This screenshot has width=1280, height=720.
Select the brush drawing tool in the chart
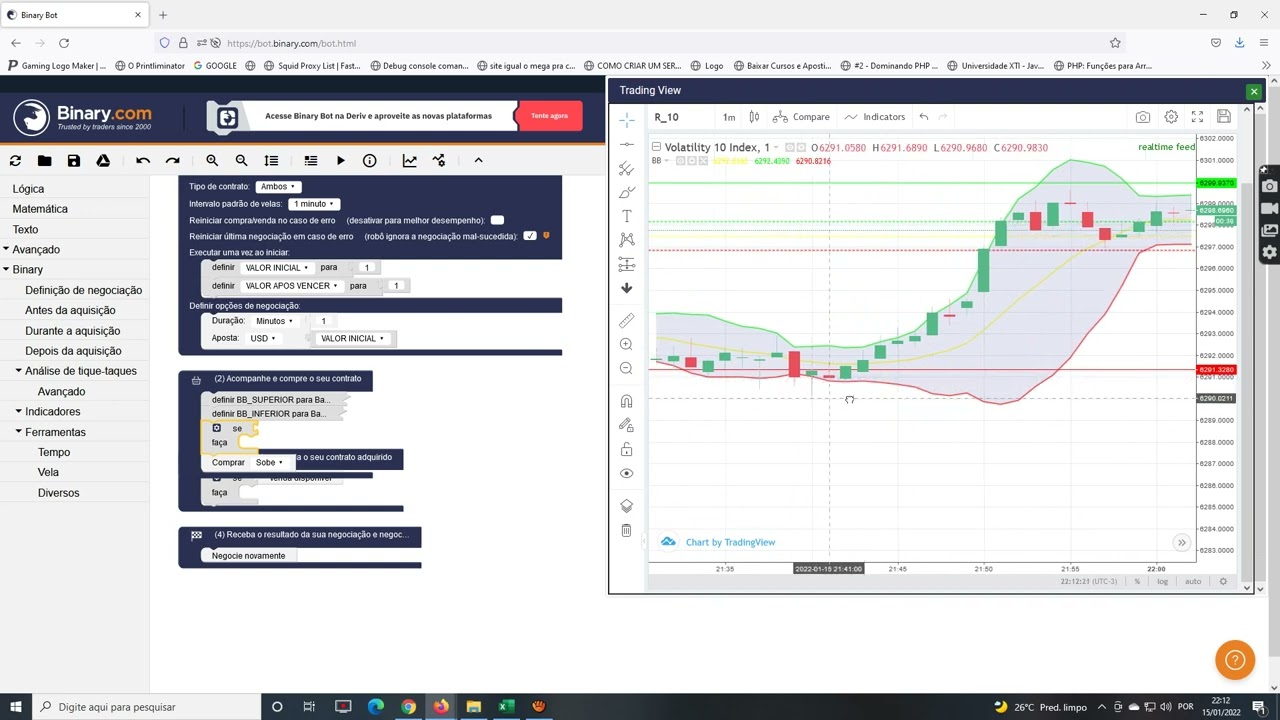[x=626, y=192]
